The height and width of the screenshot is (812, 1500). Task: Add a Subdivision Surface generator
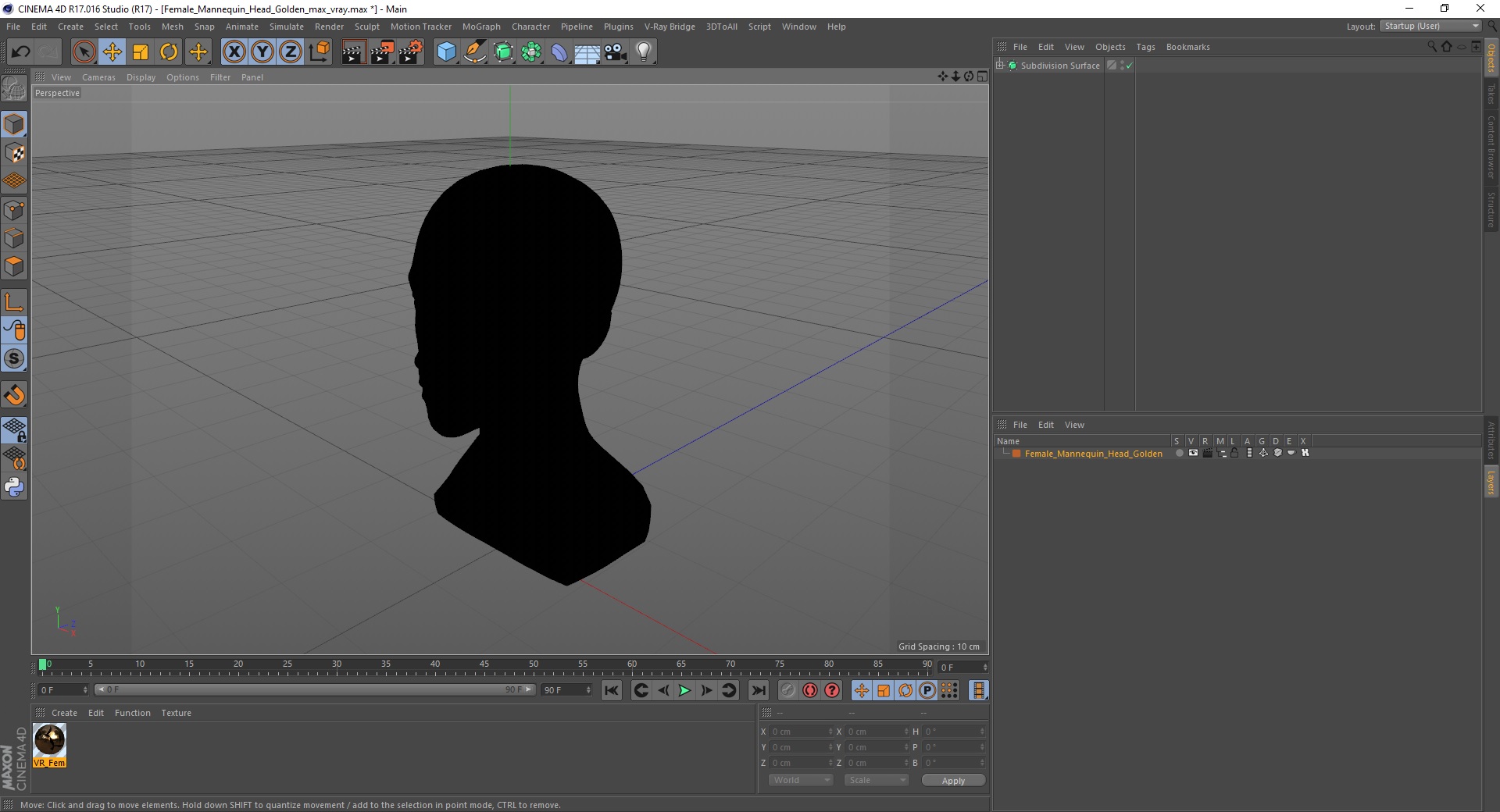coord(503,52)
